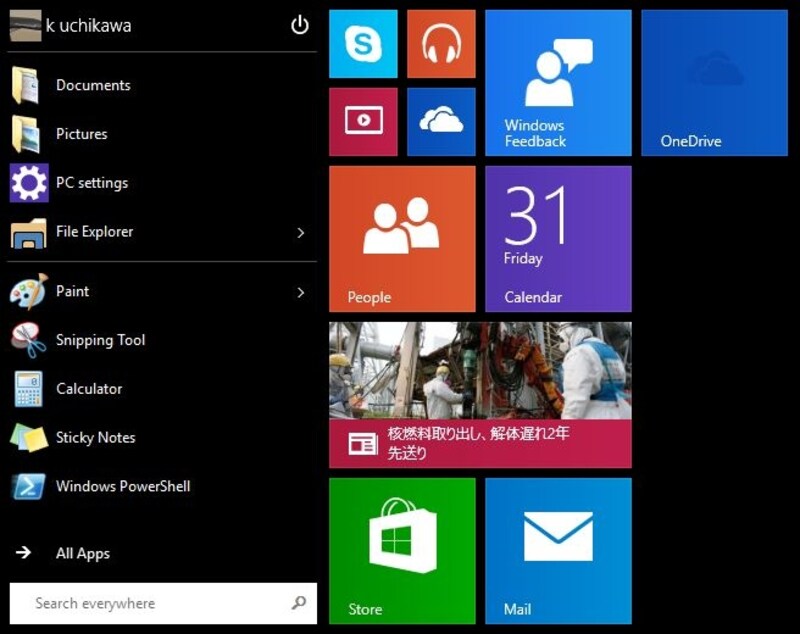Open the Skype tile
The width and height of the screenshot is (800, 634).
point(363,44)
